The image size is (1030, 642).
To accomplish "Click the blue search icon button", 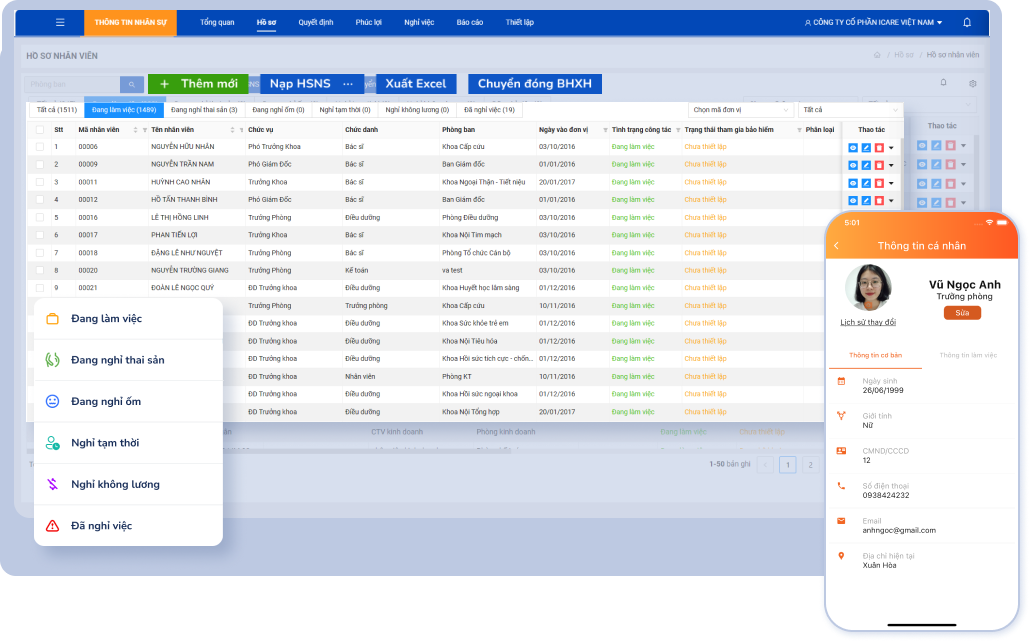I will 132,84.
